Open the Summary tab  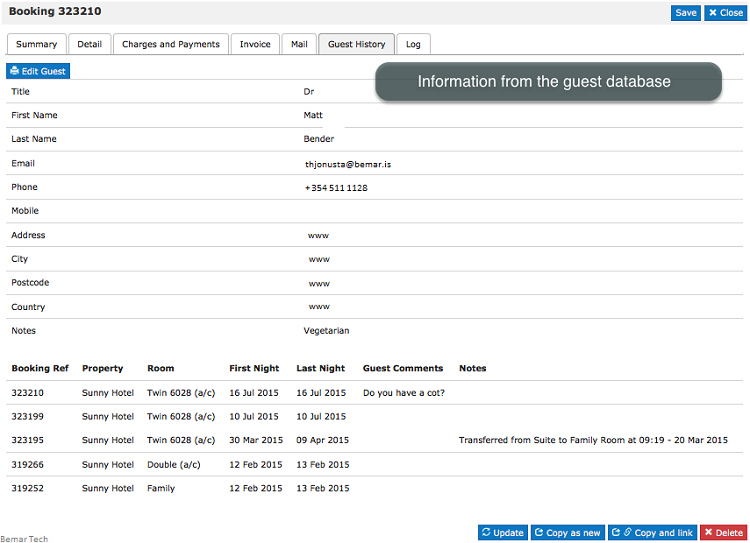tap(36, 44)
